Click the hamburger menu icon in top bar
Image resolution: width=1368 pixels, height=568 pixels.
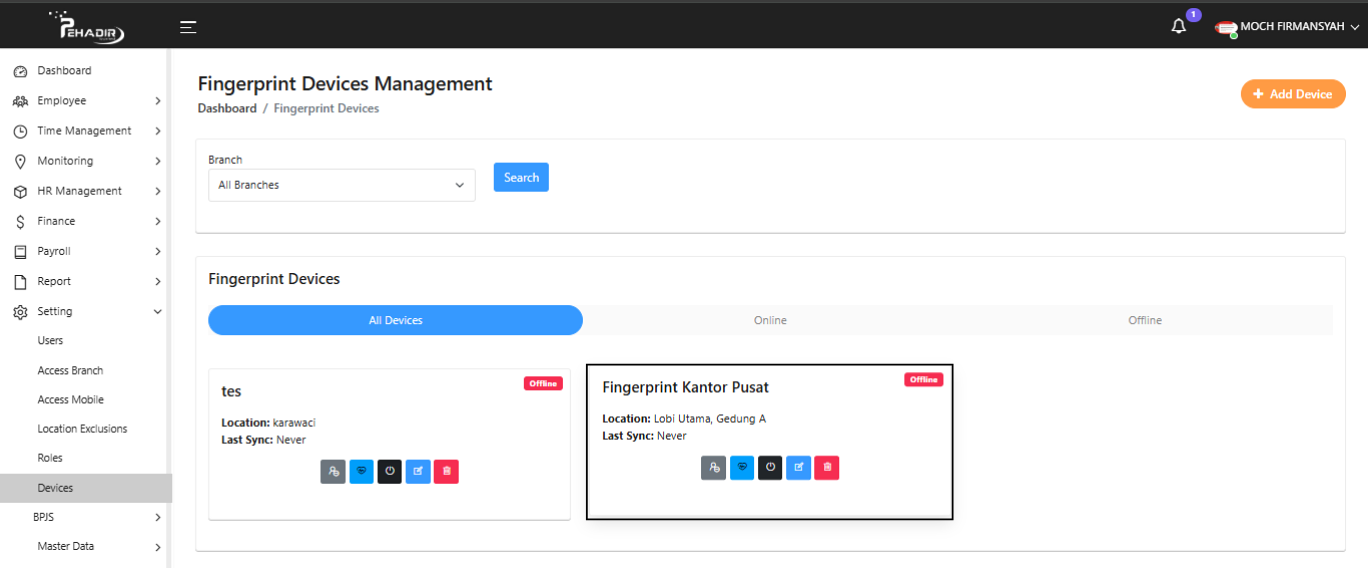188,27
